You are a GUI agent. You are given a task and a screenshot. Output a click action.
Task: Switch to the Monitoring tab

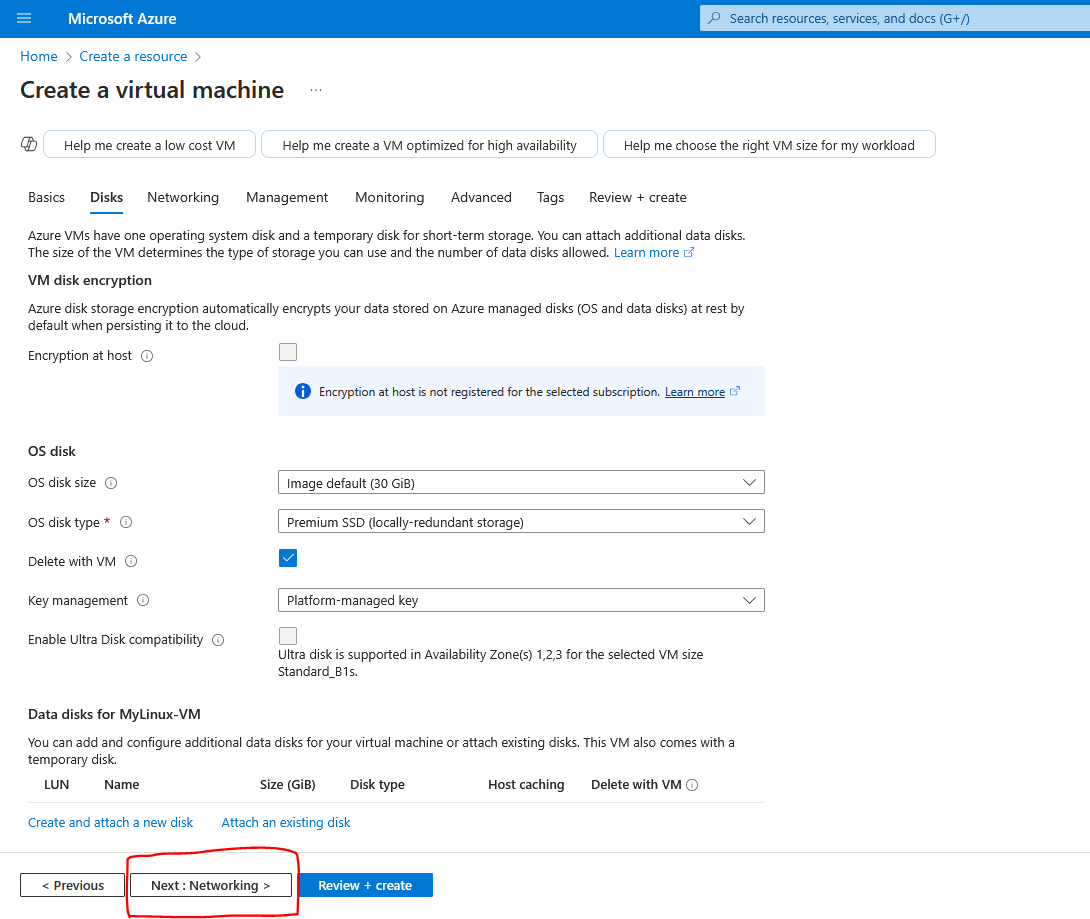tap(389, 197)
